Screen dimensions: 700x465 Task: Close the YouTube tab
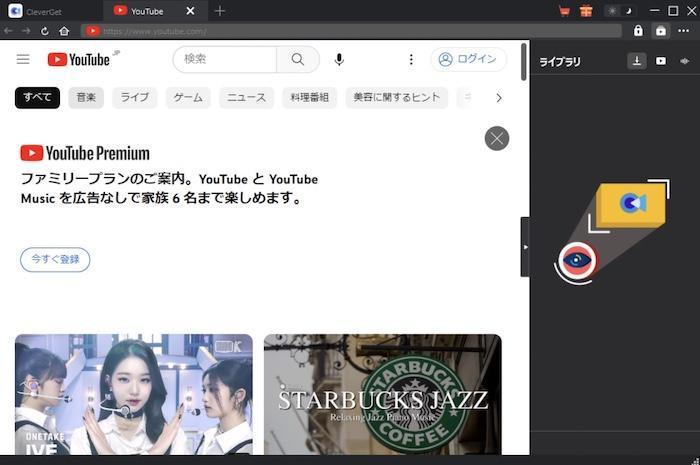[x=190, y=11]
